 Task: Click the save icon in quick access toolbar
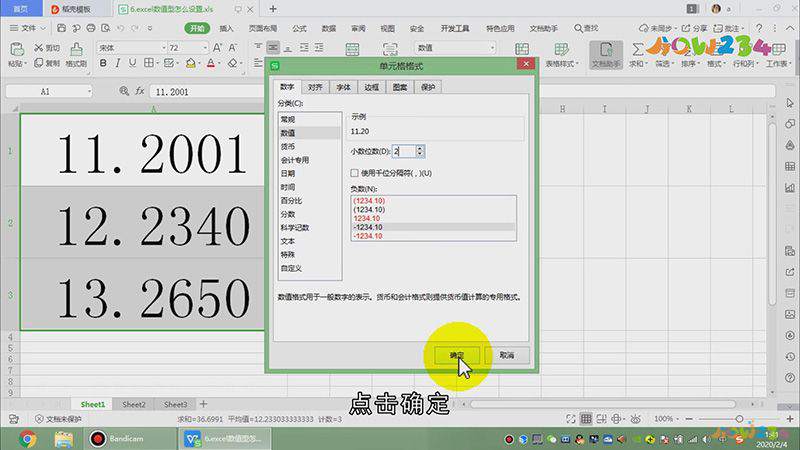click(x=61, y=28)
